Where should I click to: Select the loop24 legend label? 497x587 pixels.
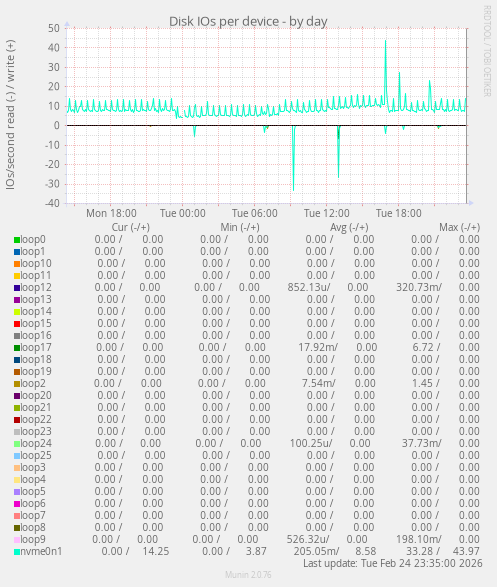[x=36, y=443]
